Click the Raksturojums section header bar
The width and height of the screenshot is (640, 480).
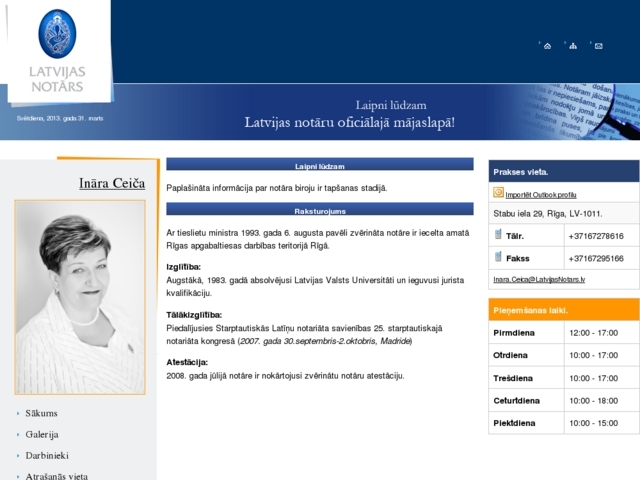(x=320, y=209)
